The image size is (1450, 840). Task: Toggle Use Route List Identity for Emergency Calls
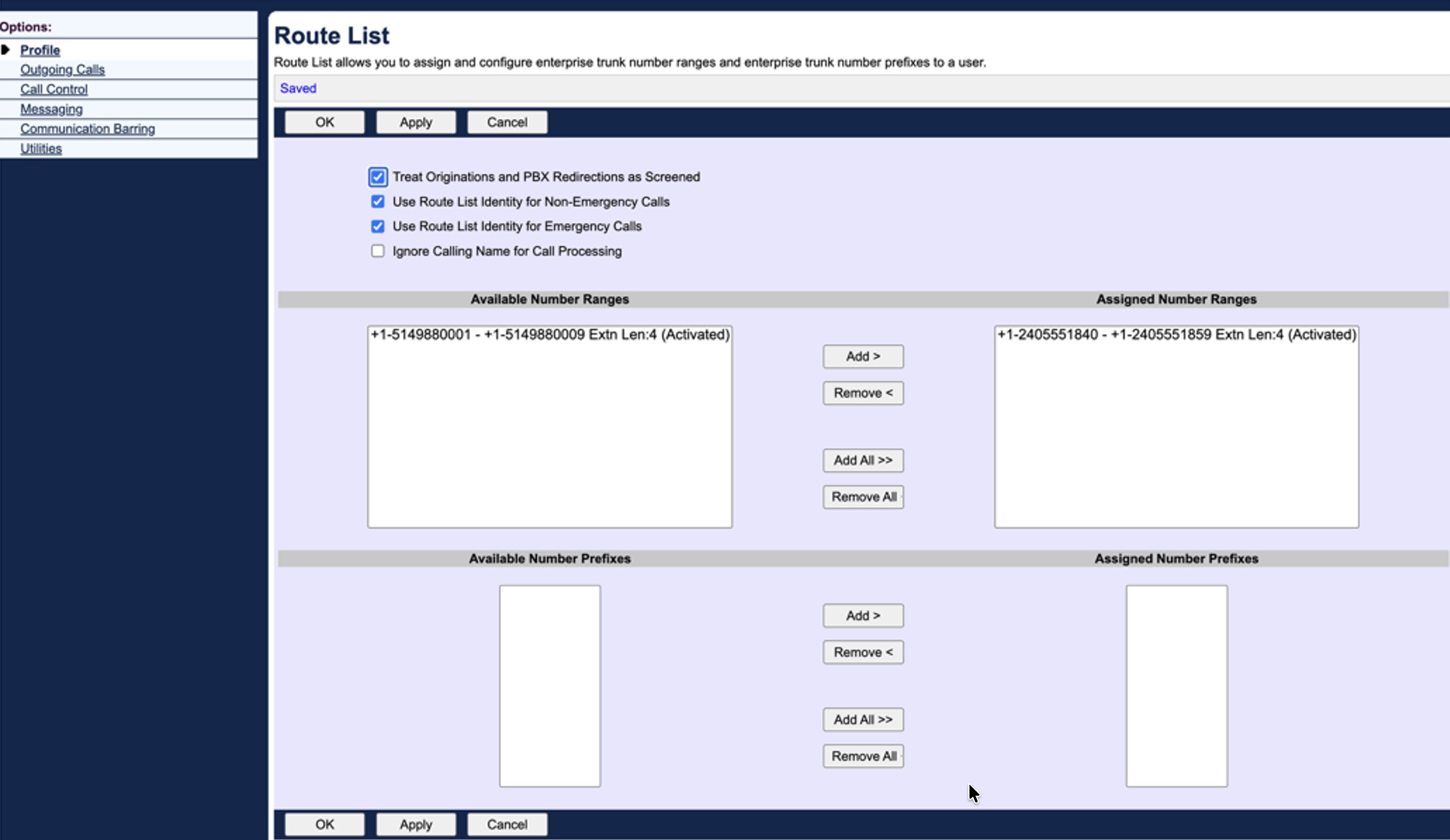377,226
